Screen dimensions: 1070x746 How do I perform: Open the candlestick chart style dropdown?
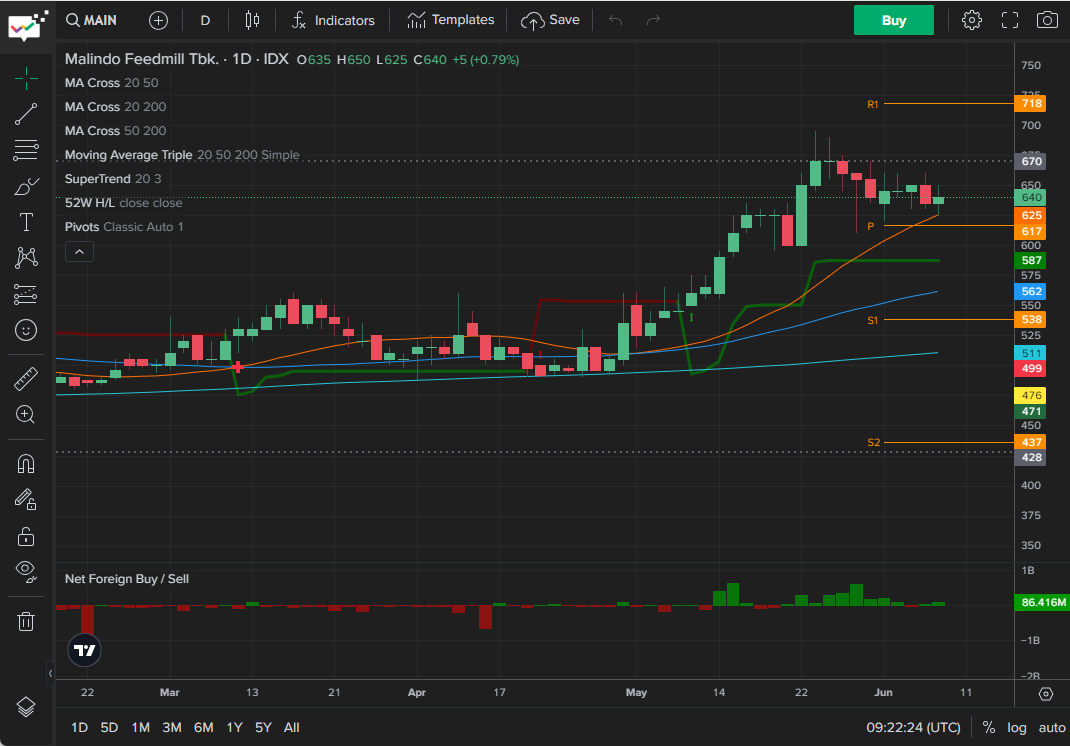[x=251, y=20]
